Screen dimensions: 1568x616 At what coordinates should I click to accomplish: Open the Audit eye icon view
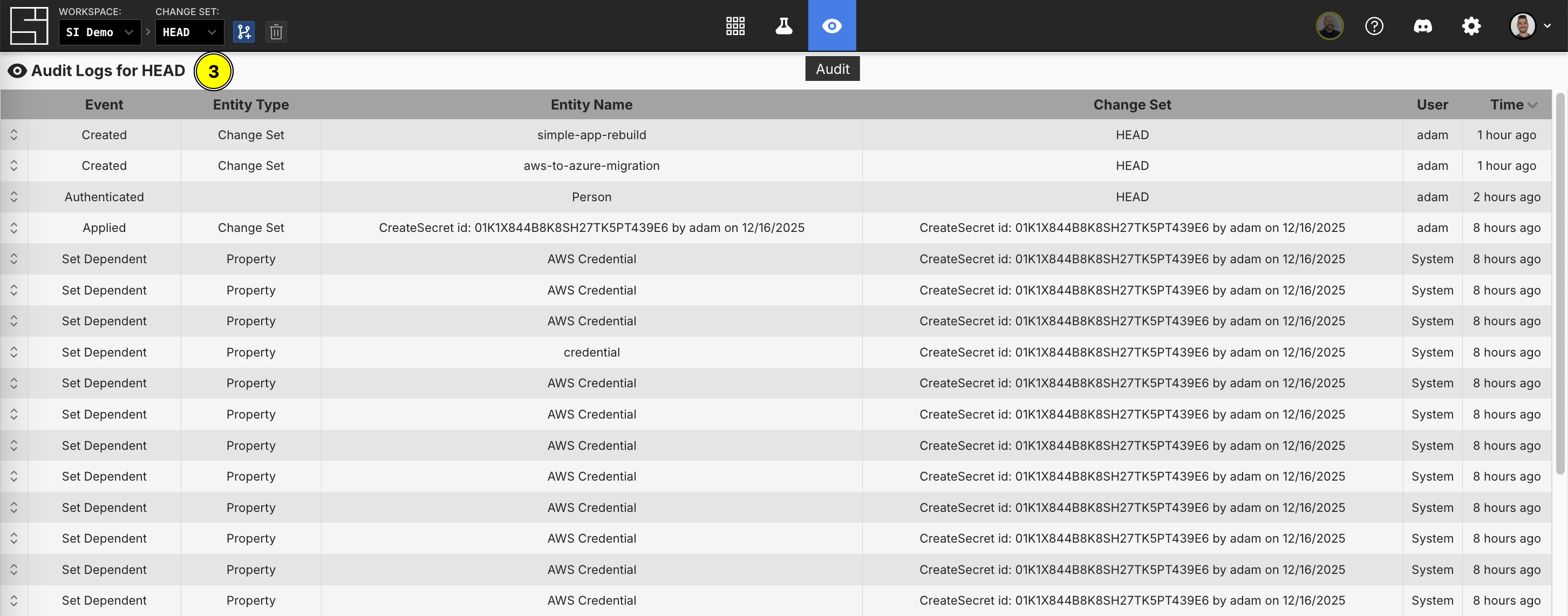point(831,25)
